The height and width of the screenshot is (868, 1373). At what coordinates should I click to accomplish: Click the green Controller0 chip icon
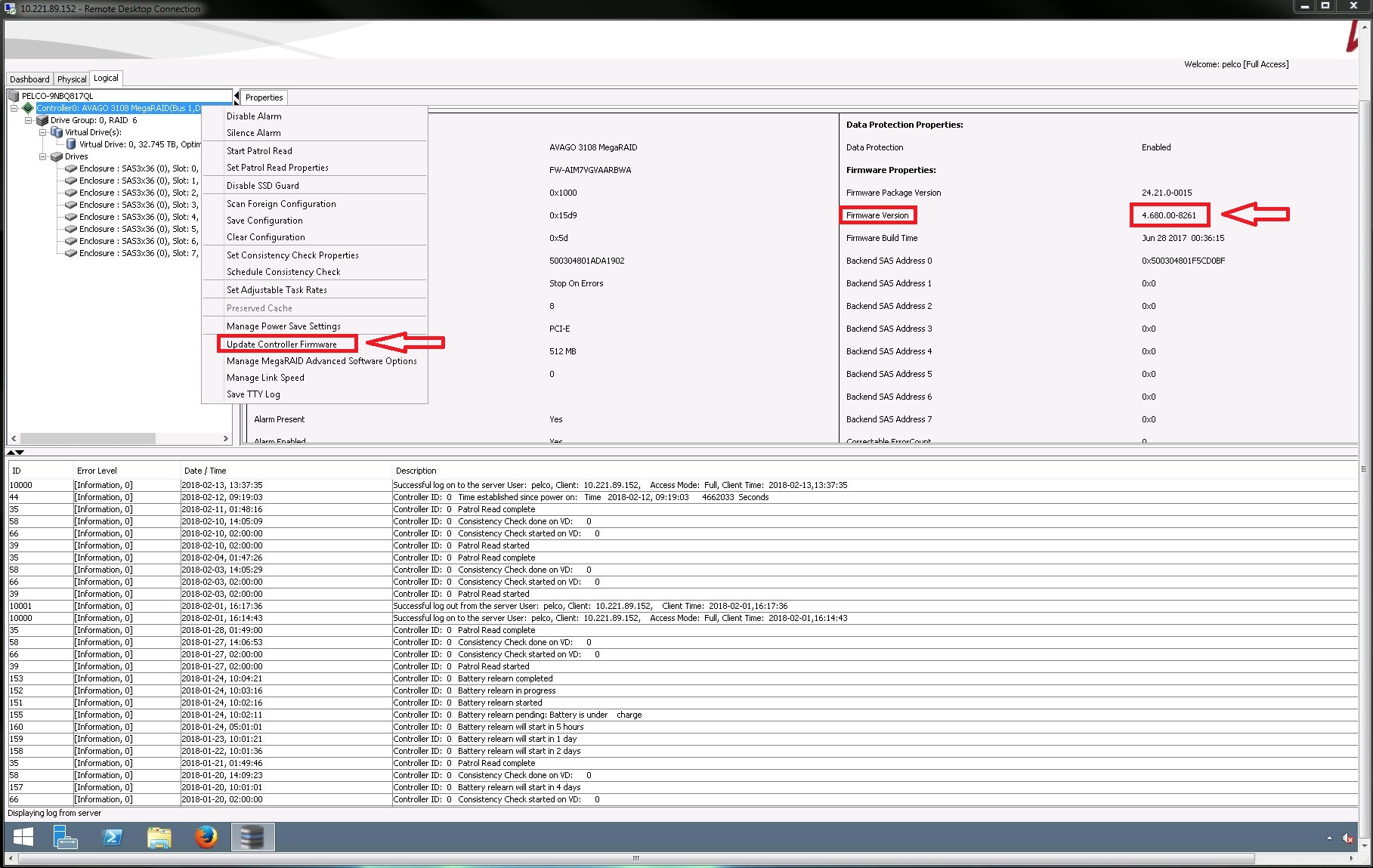pyautogui.click(x=28, y=108)
